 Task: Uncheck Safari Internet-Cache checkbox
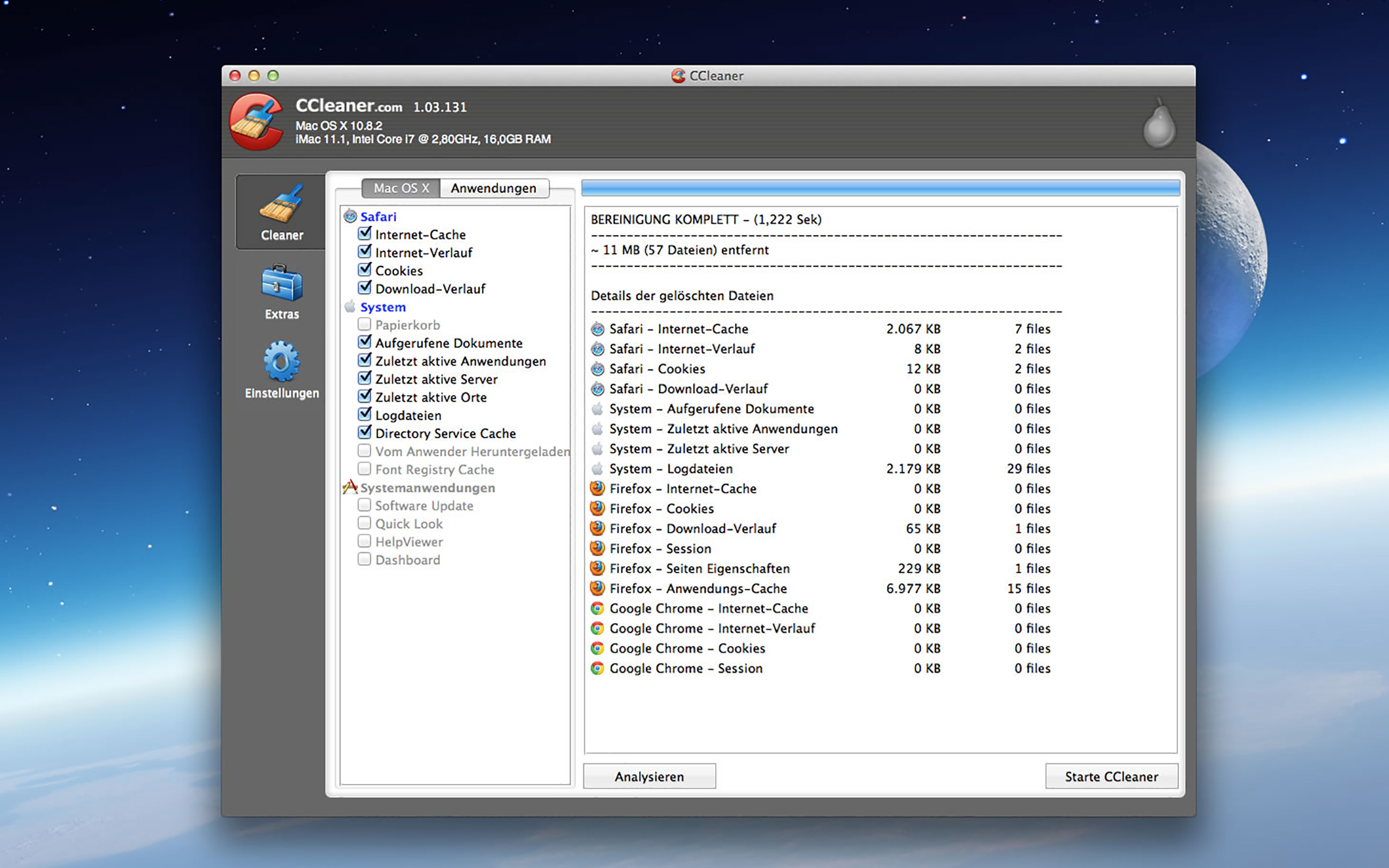click(365, 234)
